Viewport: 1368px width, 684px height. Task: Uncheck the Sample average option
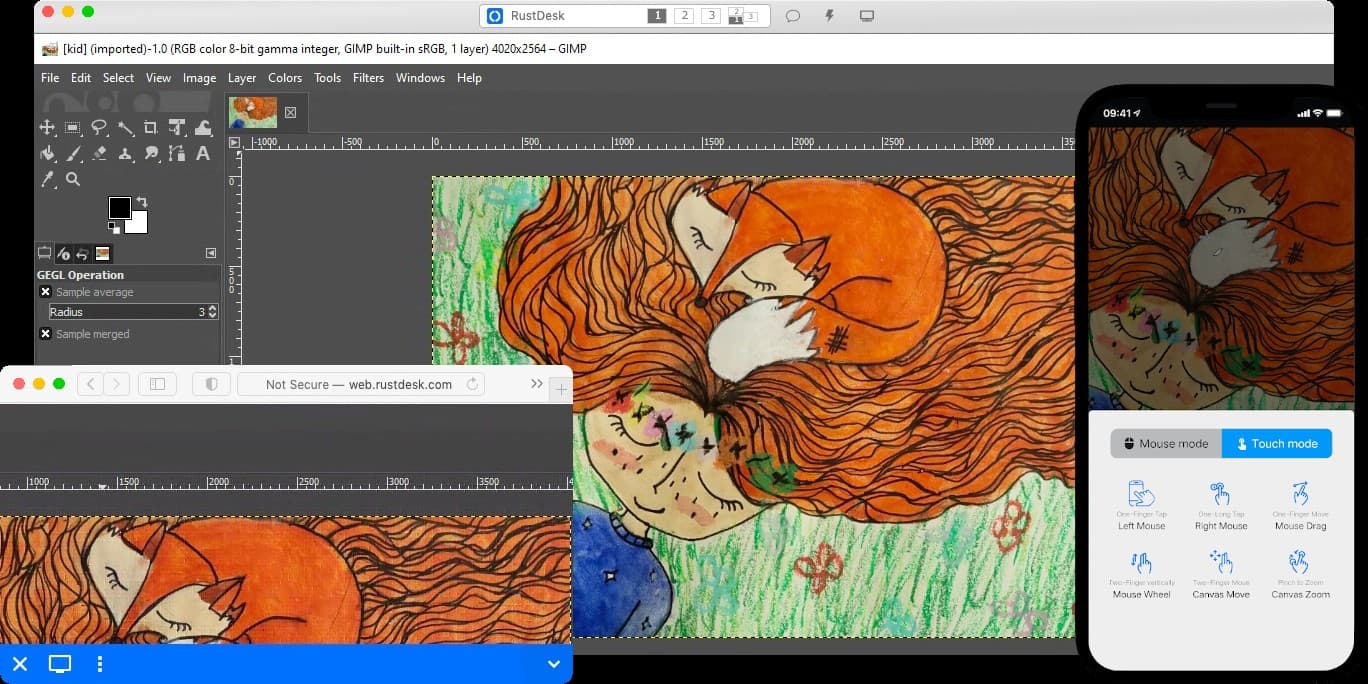click(45, 292)
